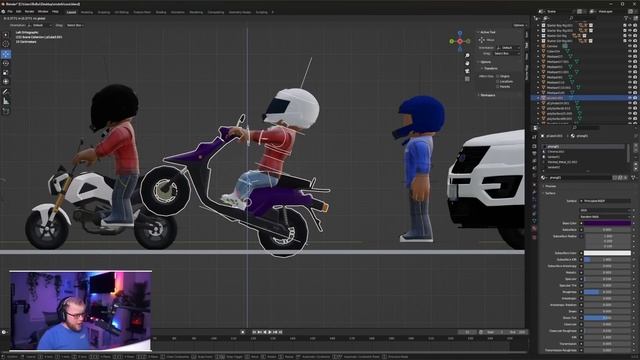Open Surface shader Principled BSDF dropdown
The height and width of the screenshot is (360, 640).
tap(605, 201)
